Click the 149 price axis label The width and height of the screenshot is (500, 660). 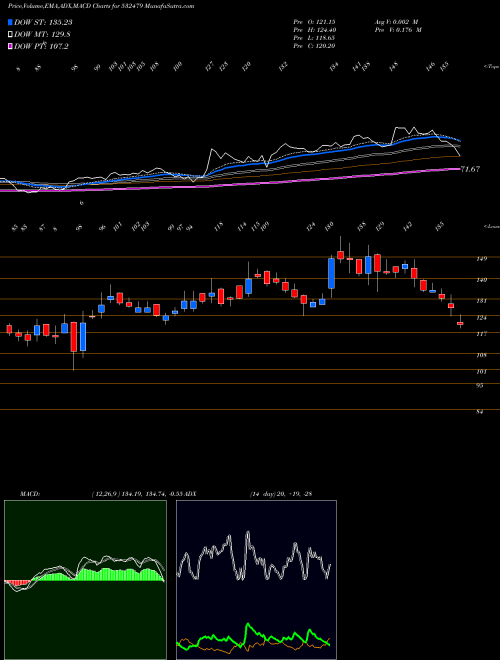pos(482,258)
